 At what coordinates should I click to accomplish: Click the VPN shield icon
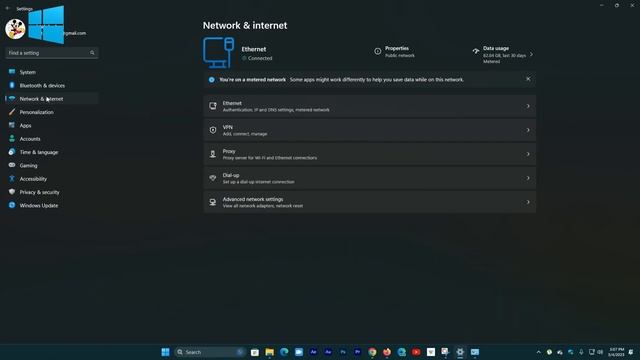(x=213, y=130)
